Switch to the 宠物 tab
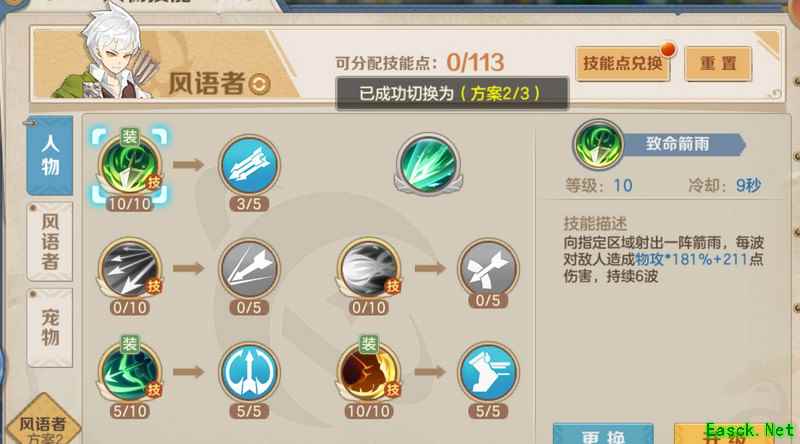The width and height of the screenshot is (800, 444). point(49,327)
